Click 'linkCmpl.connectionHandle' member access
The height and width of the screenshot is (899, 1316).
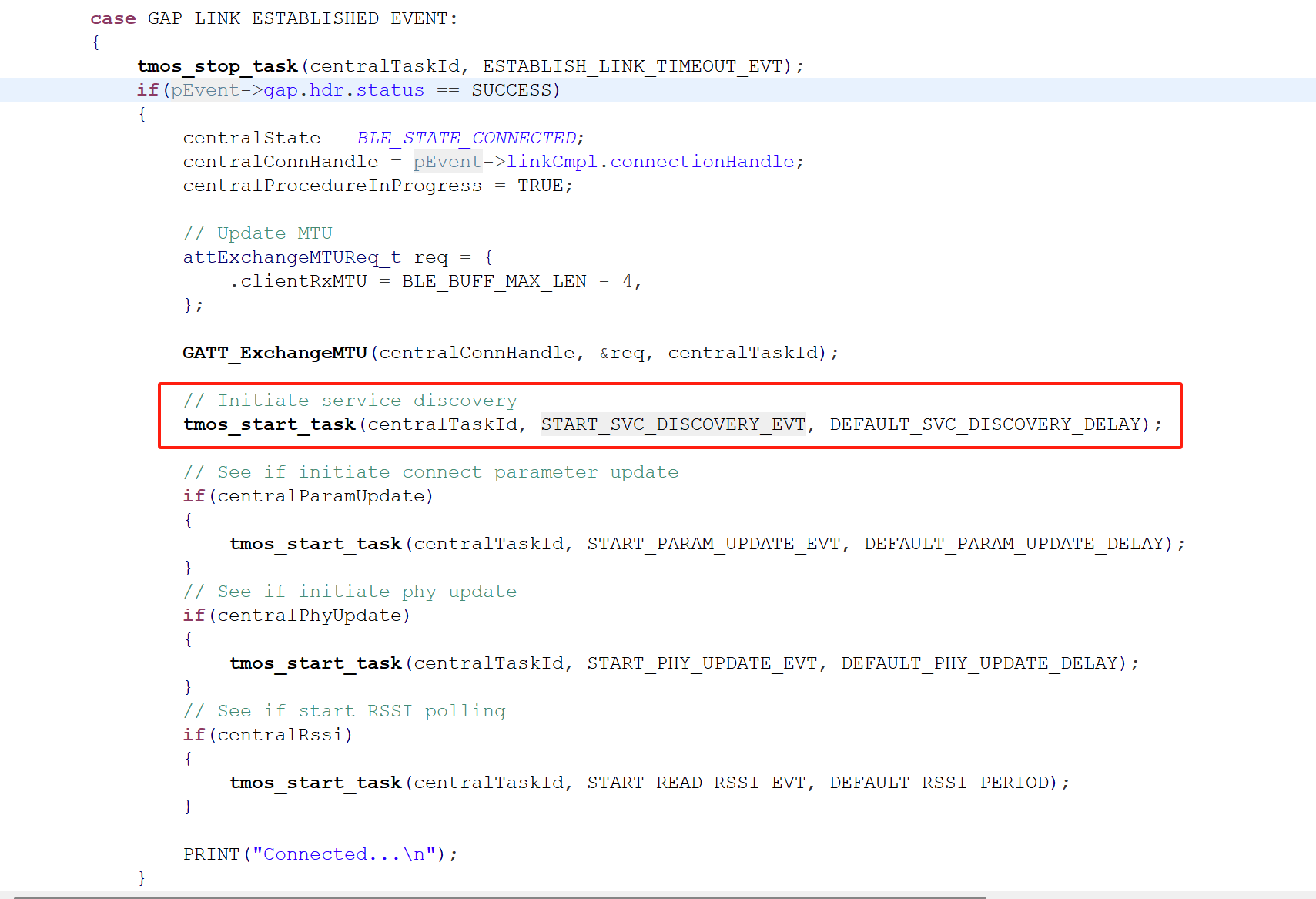pyautogui.click(x=650, y=162)
